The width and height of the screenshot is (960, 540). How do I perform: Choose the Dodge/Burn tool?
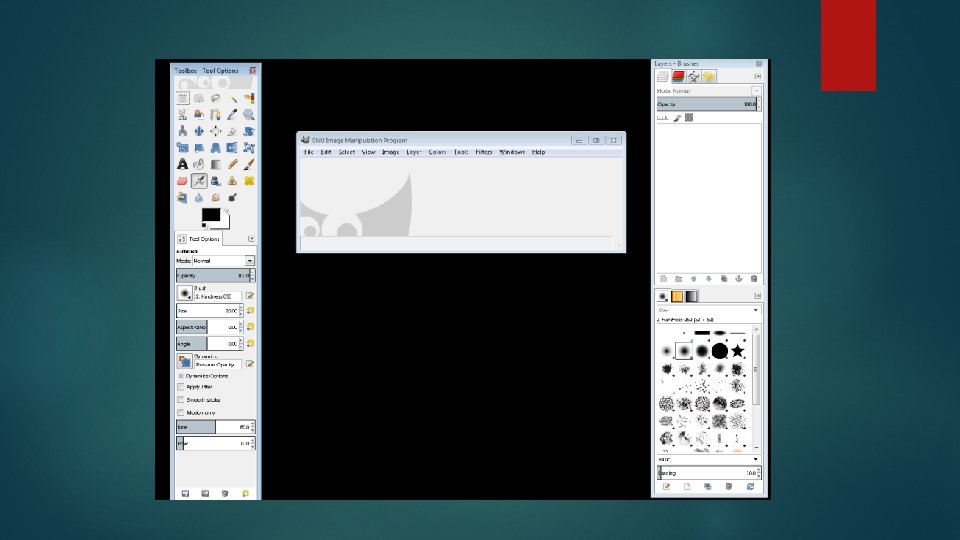point(233,197)
